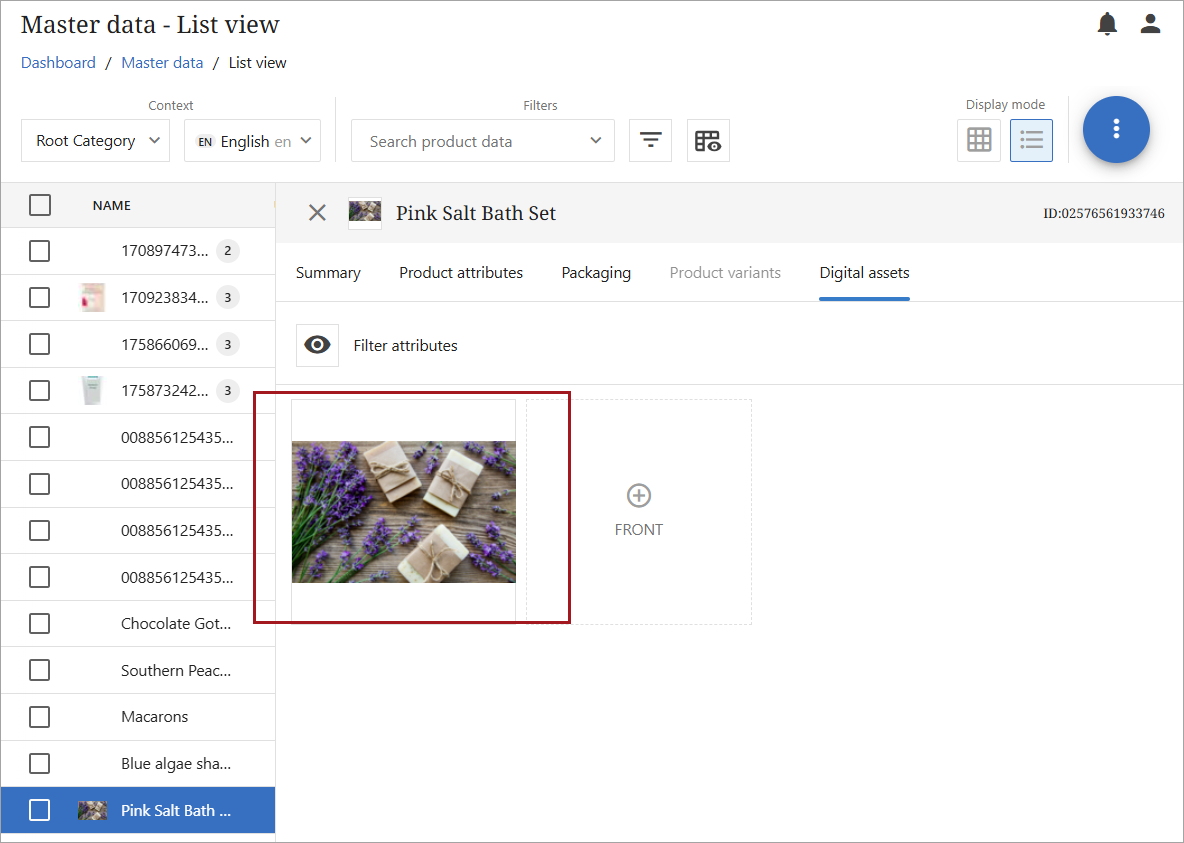Open the notifications bell icon
Screen dimensions: 1184x843
1107,24
